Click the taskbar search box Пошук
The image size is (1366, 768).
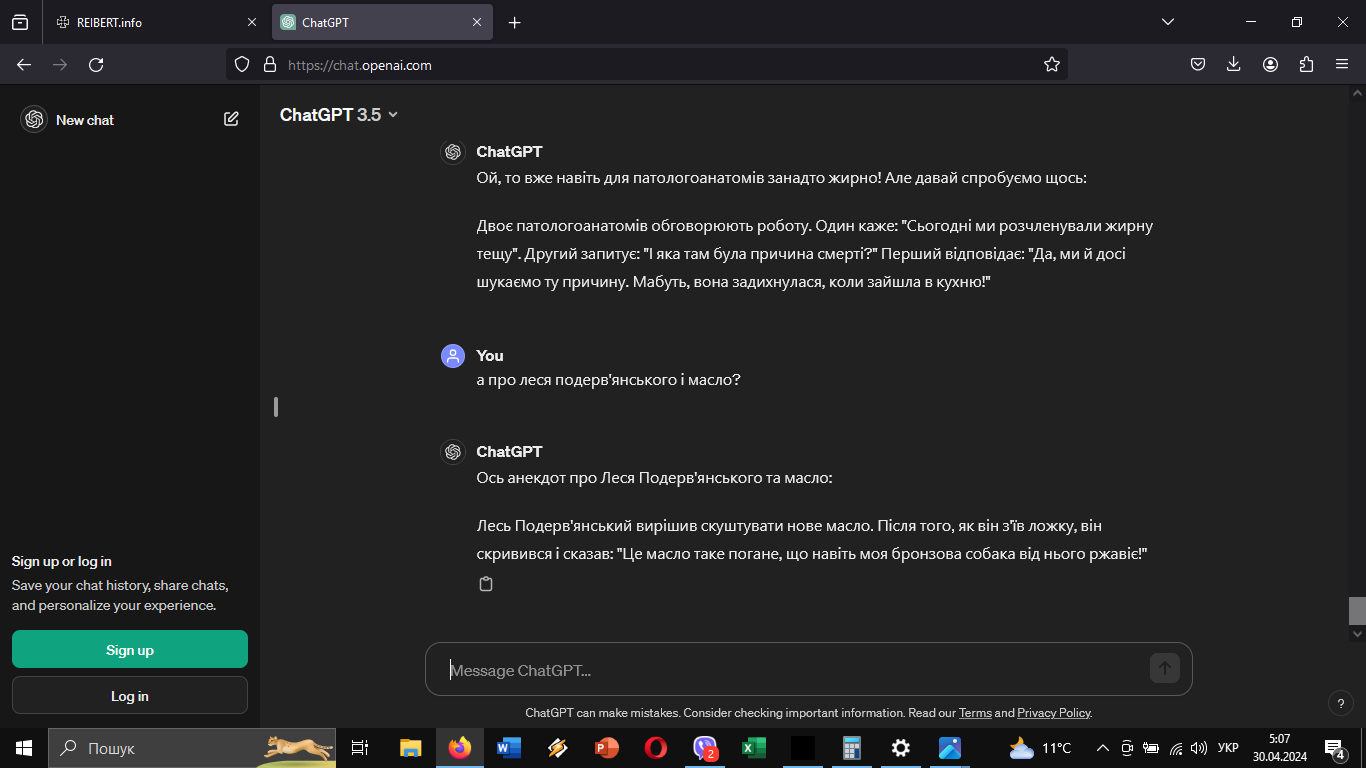192,748
